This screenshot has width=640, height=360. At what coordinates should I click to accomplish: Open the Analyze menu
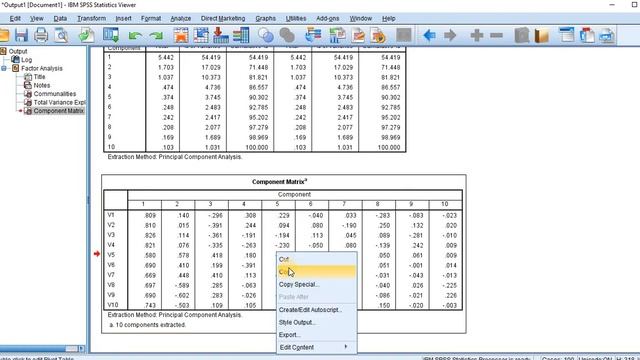181,18
